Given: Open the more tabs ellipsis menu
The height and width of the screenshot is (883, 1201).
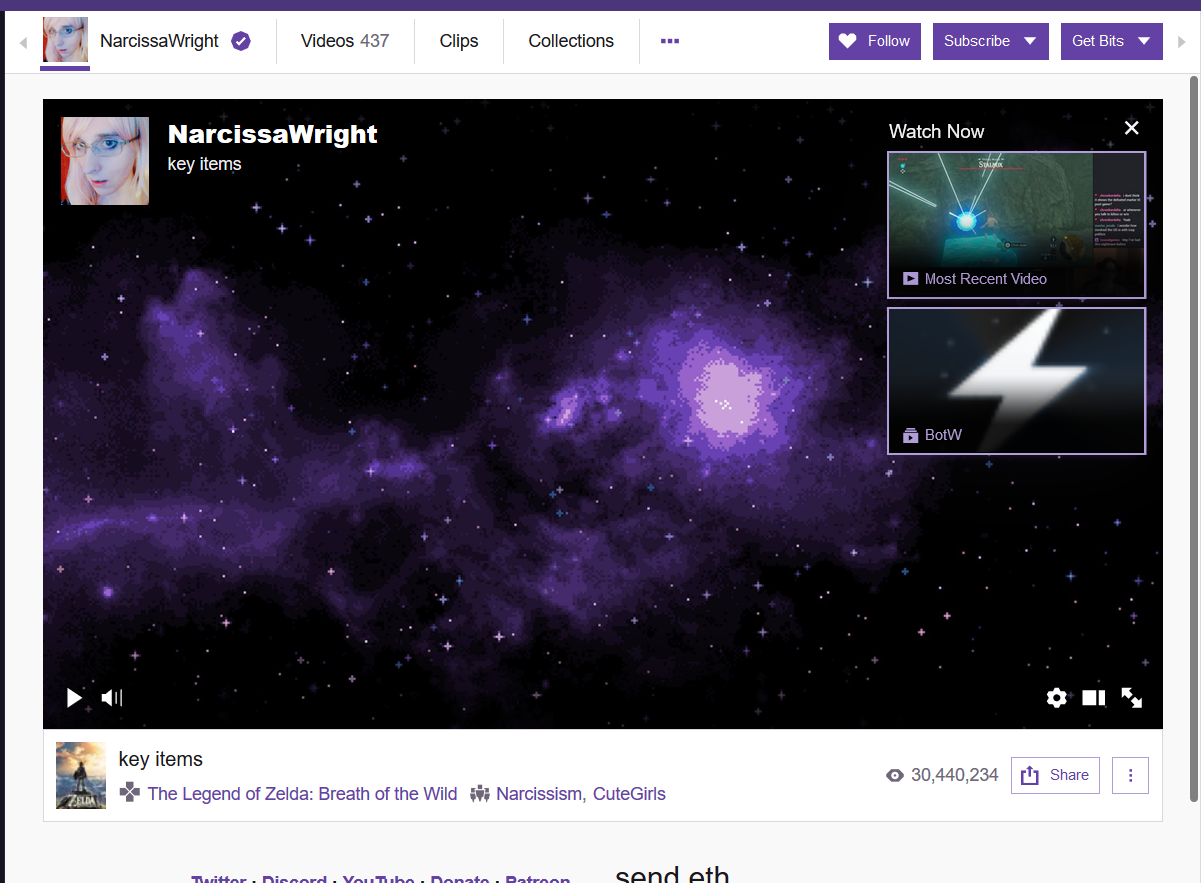Looking at the screenshot, I should tap(670, 41).
